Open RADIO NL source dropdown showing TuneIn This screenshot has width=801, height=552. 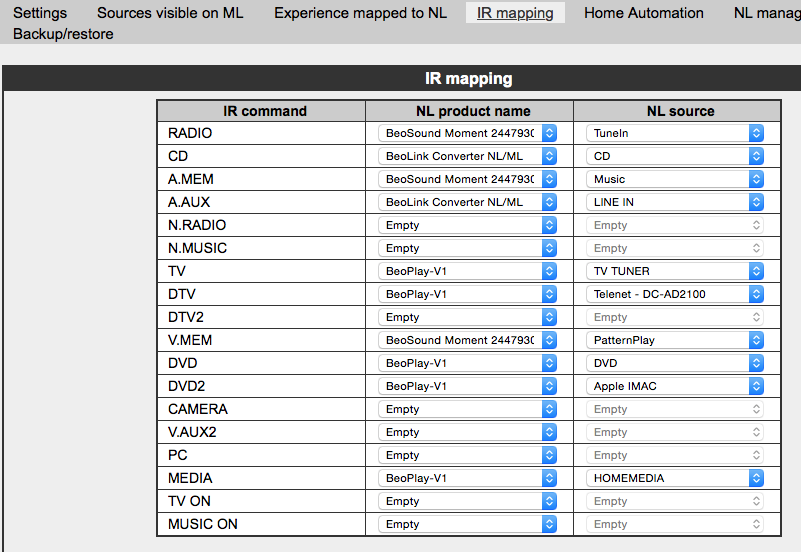675,133
